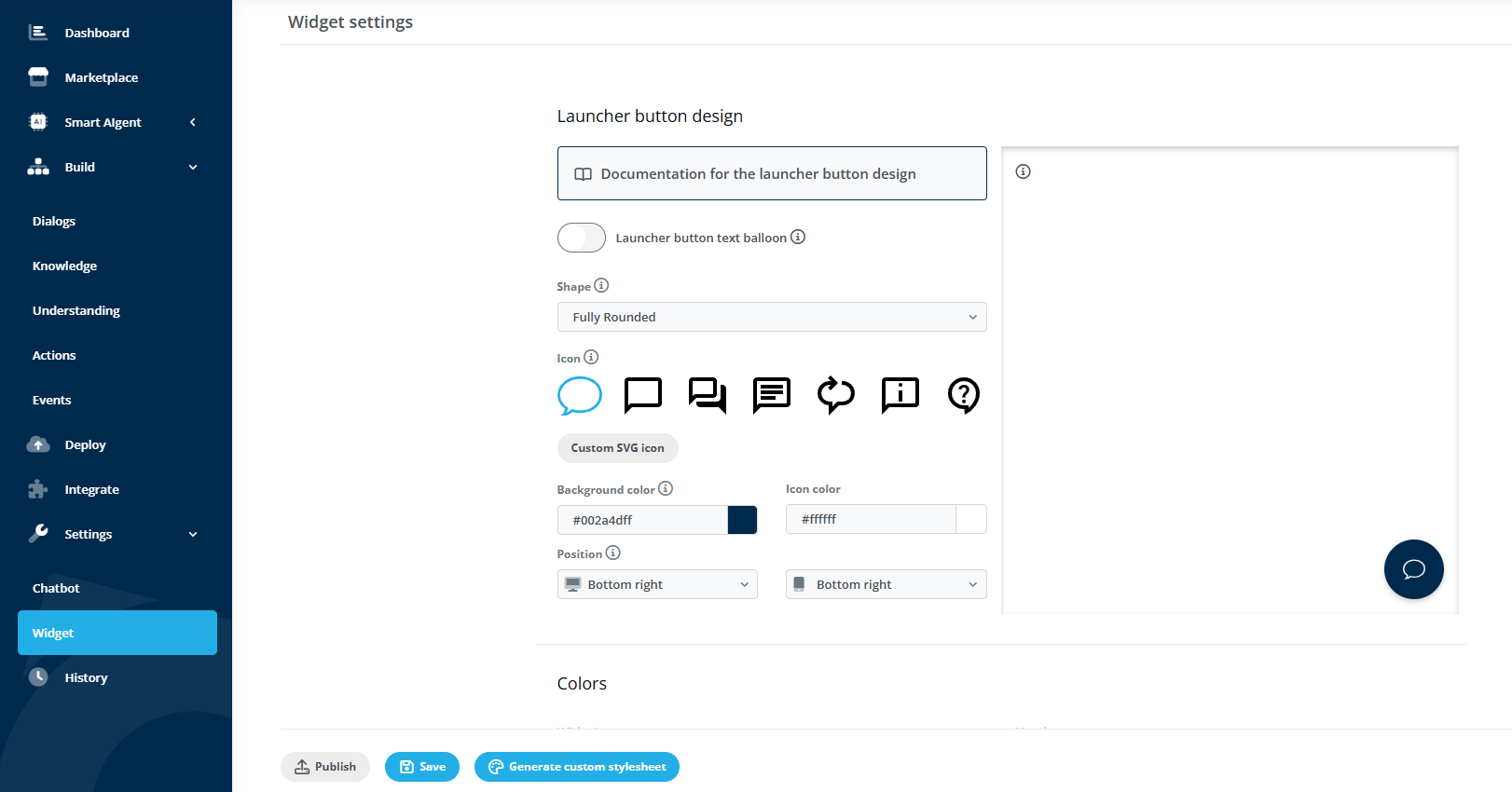Screen dimensions: 1512x792
Task: Click the Save button
Action: [x=422, y=767]
